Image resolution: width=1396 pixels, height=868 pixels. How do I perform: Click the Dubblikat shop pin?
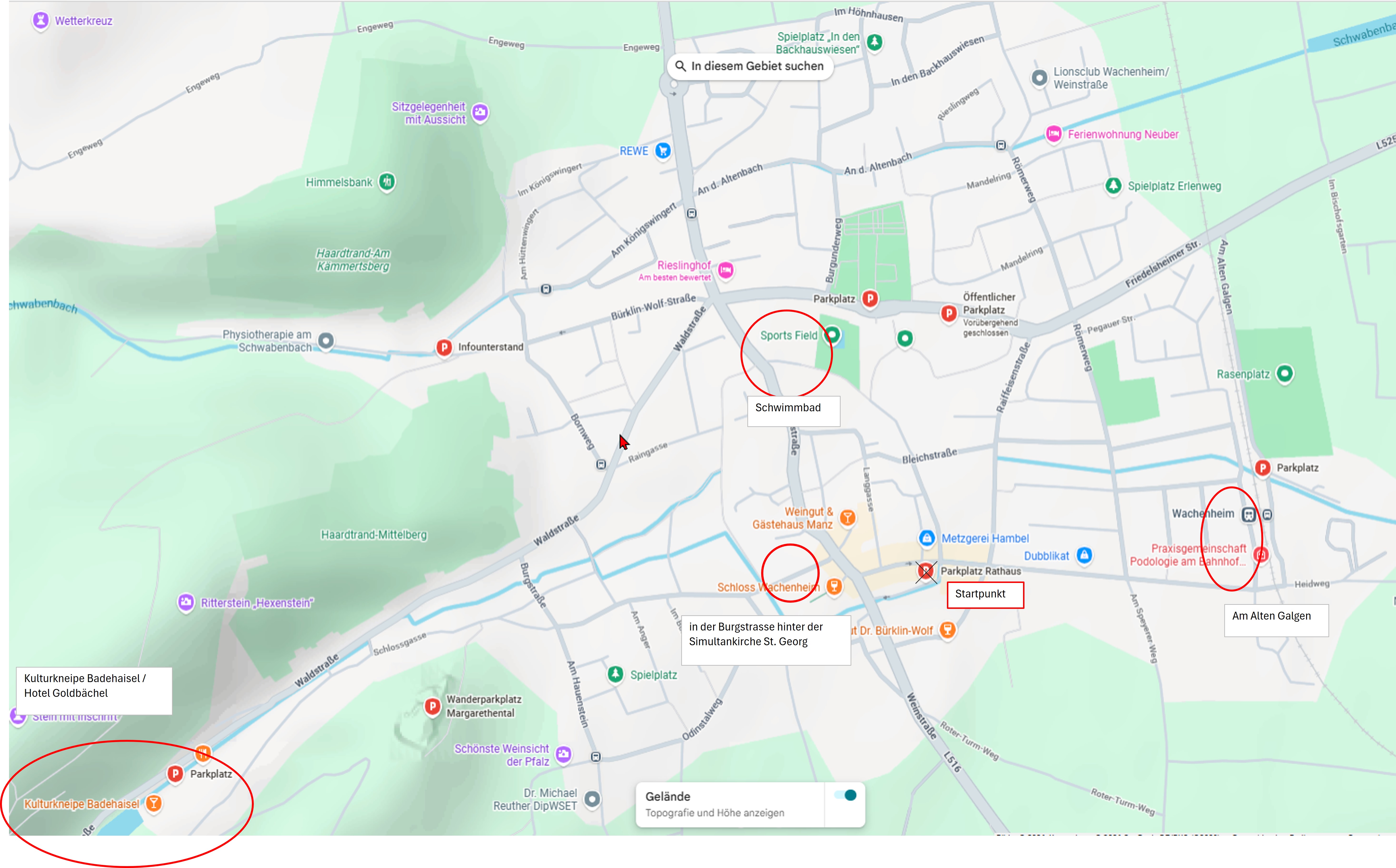(x=1084, y=556)
